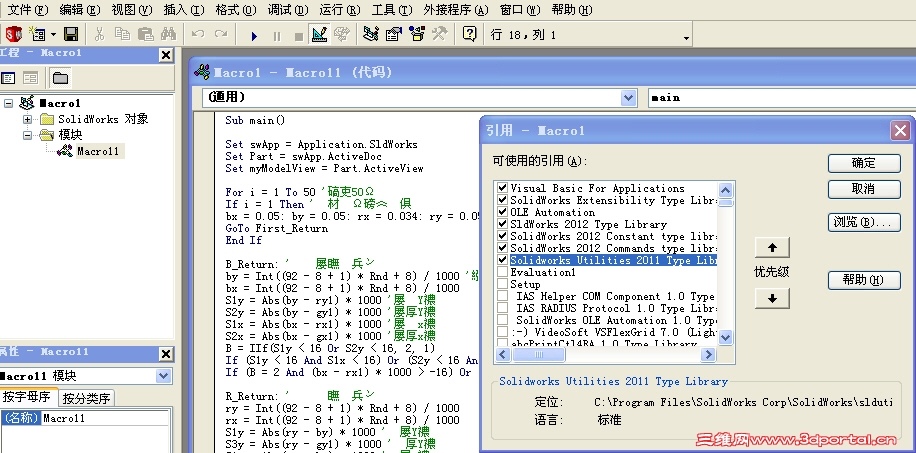This screenshot has height=453, width=916.
Task: Check IAS RADIUS Protocol reference
Action: click(502, 308)
